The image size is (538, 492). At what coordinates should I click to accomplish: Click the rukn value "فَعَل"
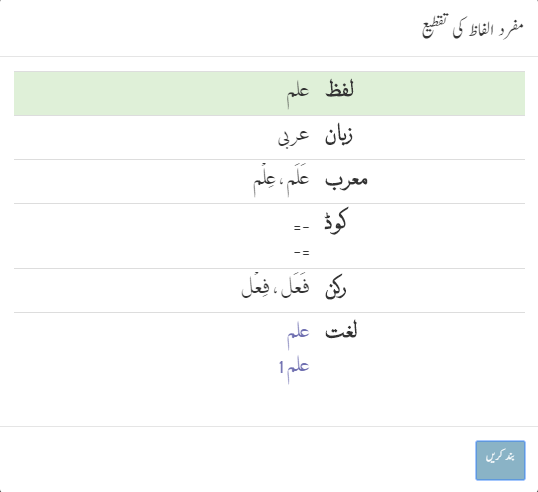click(x=295, y=287)
